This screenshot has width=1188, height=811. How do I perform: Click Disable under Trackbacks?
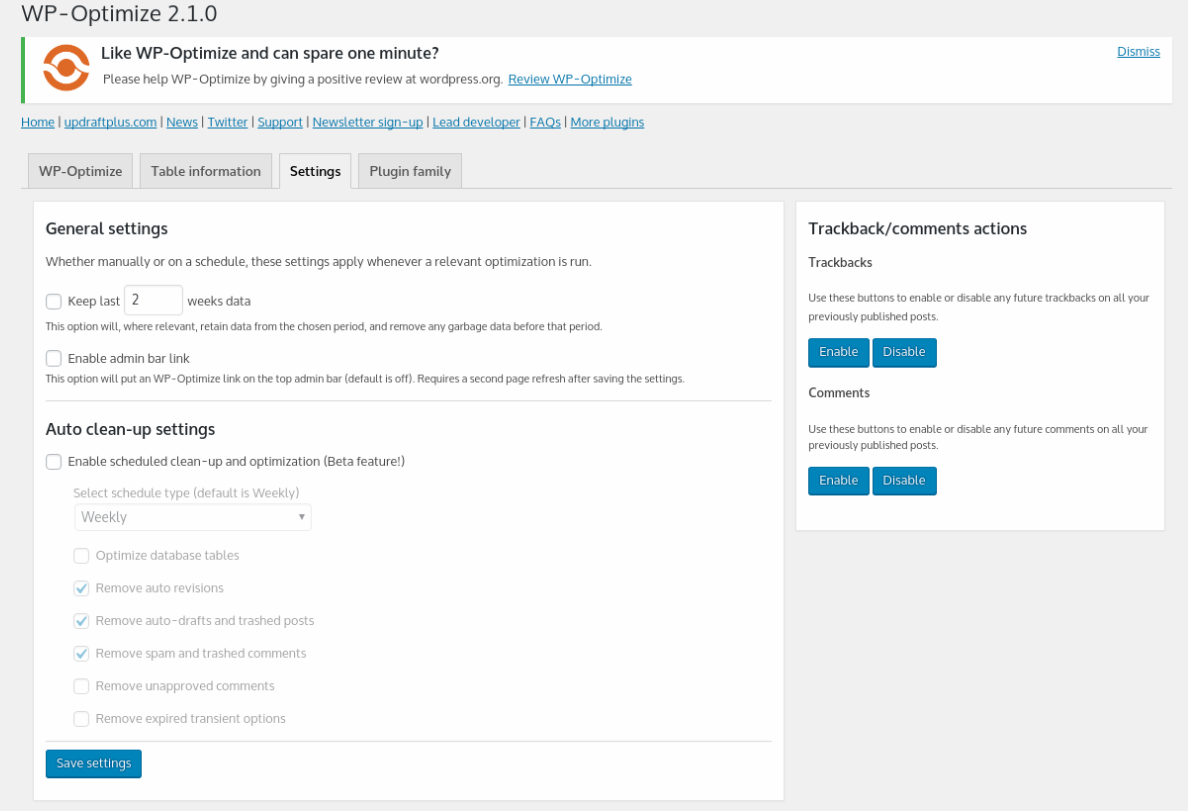(904, 352)
